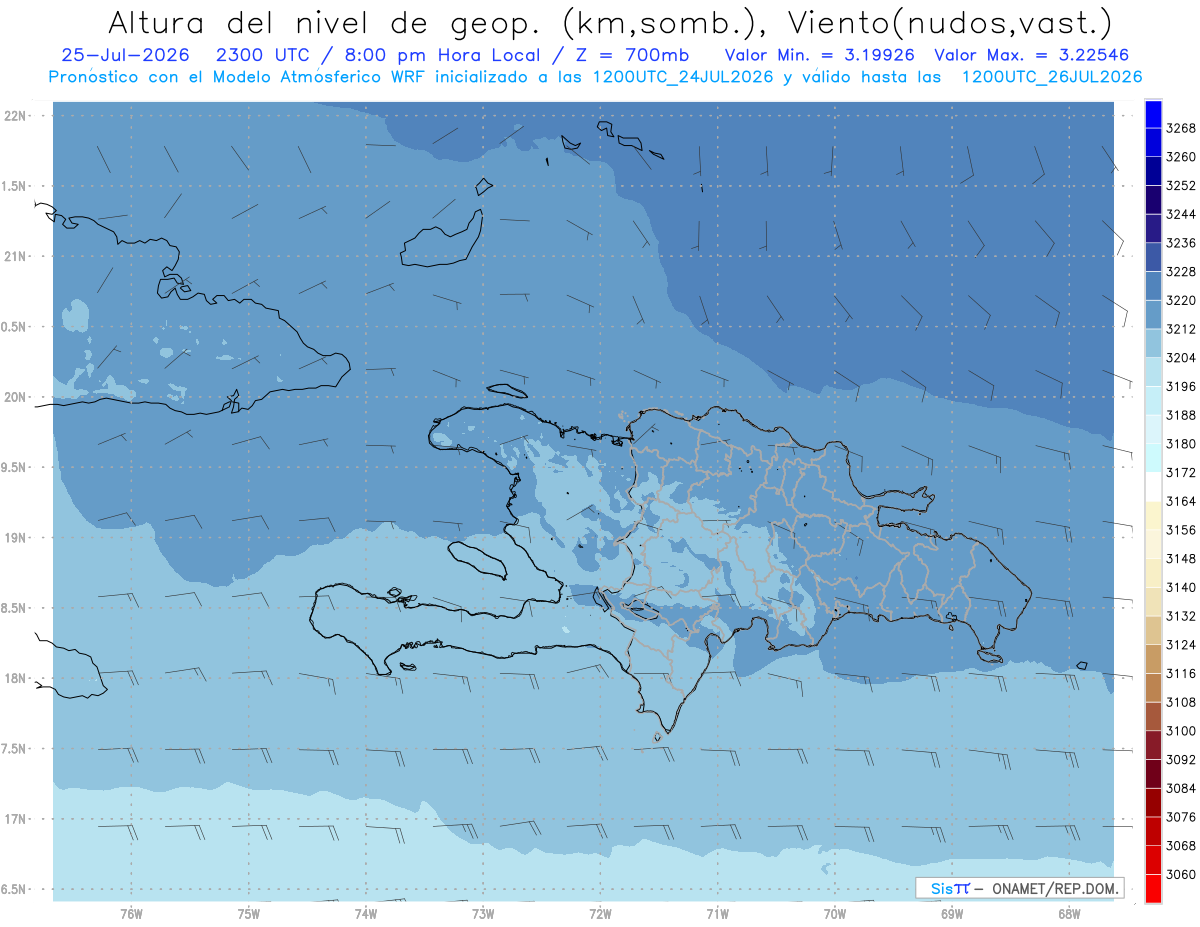Click the chart title 'Altura del nivel de geop.'

tap(326, 22)
